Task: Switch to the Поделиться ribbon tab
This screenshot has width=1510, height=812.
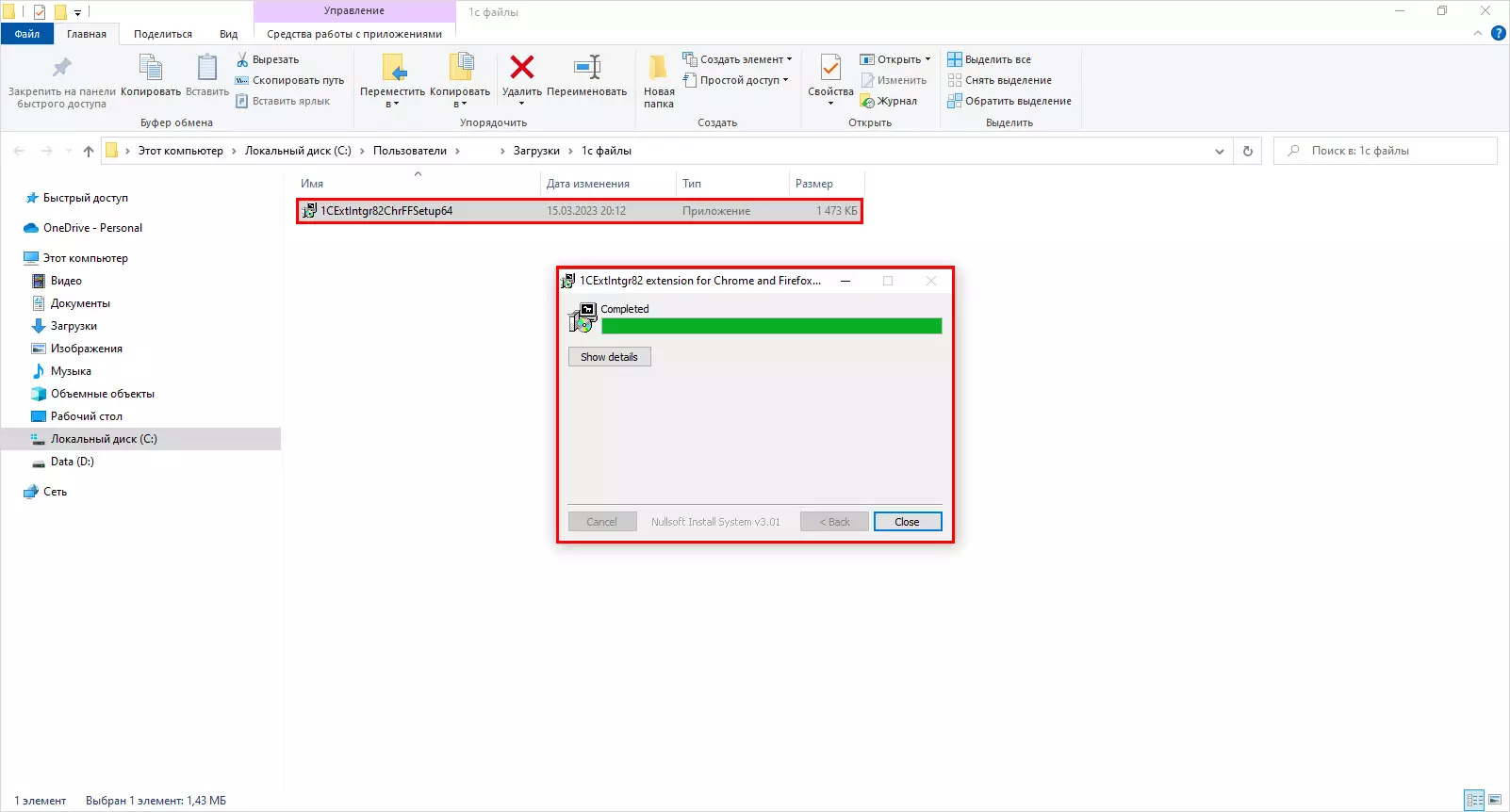Action: click(x=163, y=34)
